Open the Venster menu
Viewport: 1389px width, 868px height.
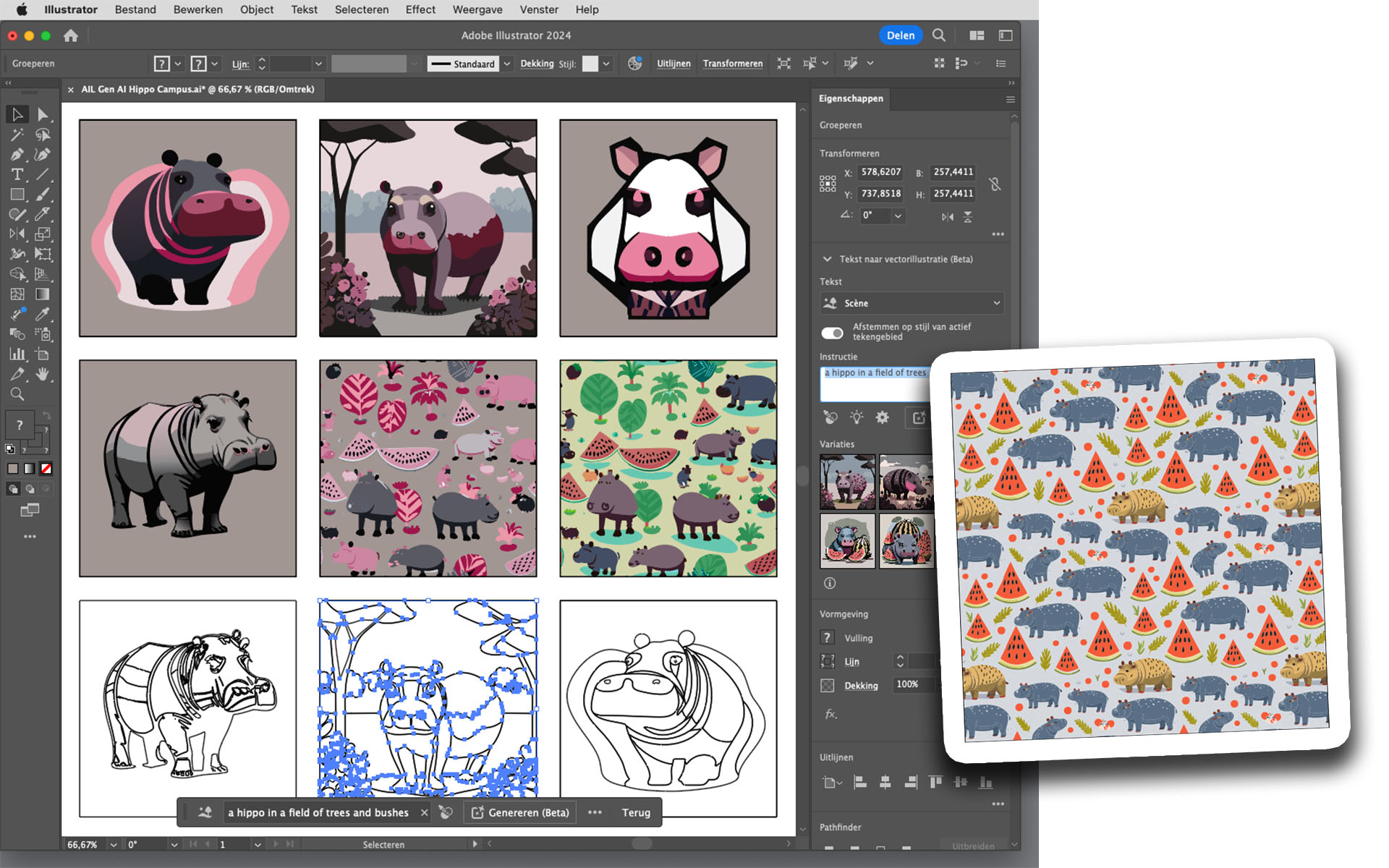pyautogui.click(x=538, y=9)
